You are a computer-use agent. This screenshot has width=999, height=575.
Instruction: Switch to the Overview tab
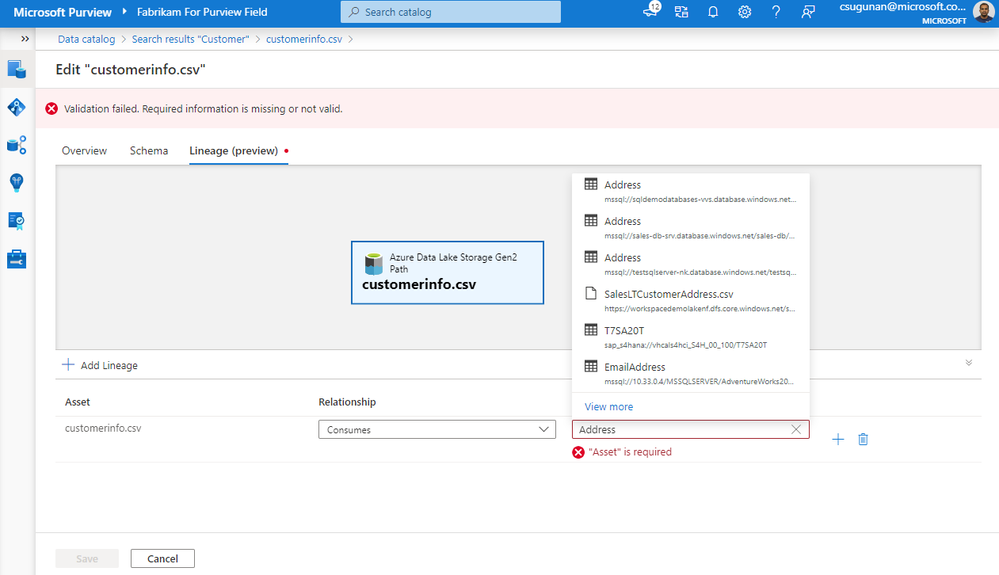tap(84, 151)
